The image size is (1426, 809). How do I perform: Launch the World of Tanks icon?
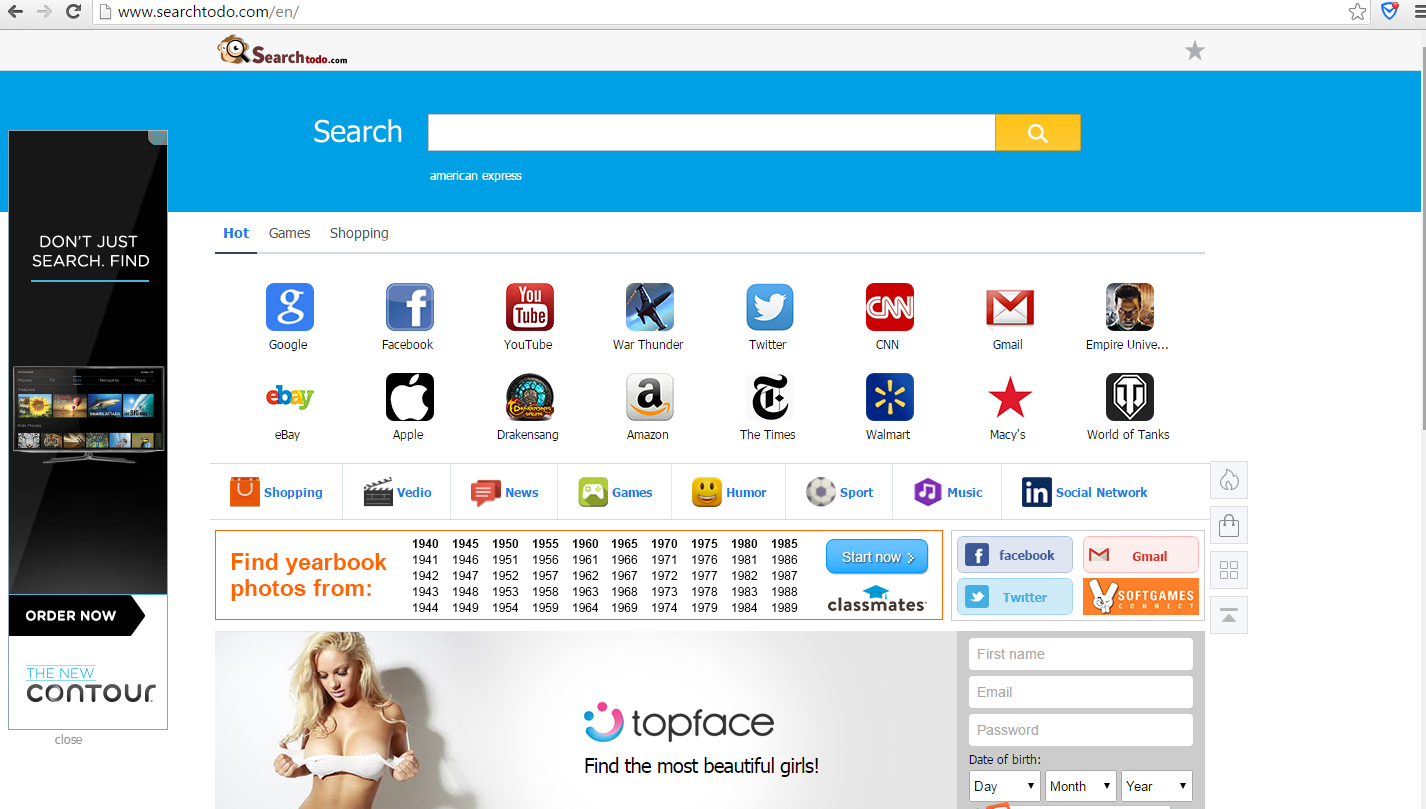click(1130, 397)
